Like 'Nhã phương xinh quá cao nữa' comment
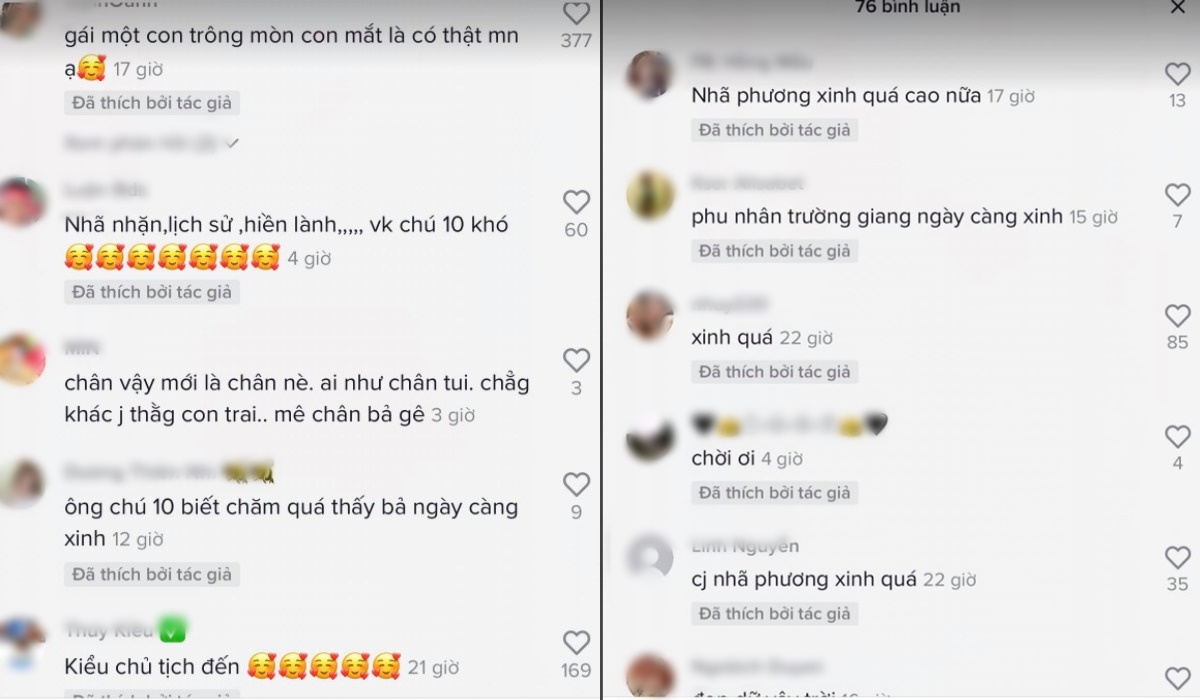Screen dimensions: 1200x700 [x=1178, y=73]
